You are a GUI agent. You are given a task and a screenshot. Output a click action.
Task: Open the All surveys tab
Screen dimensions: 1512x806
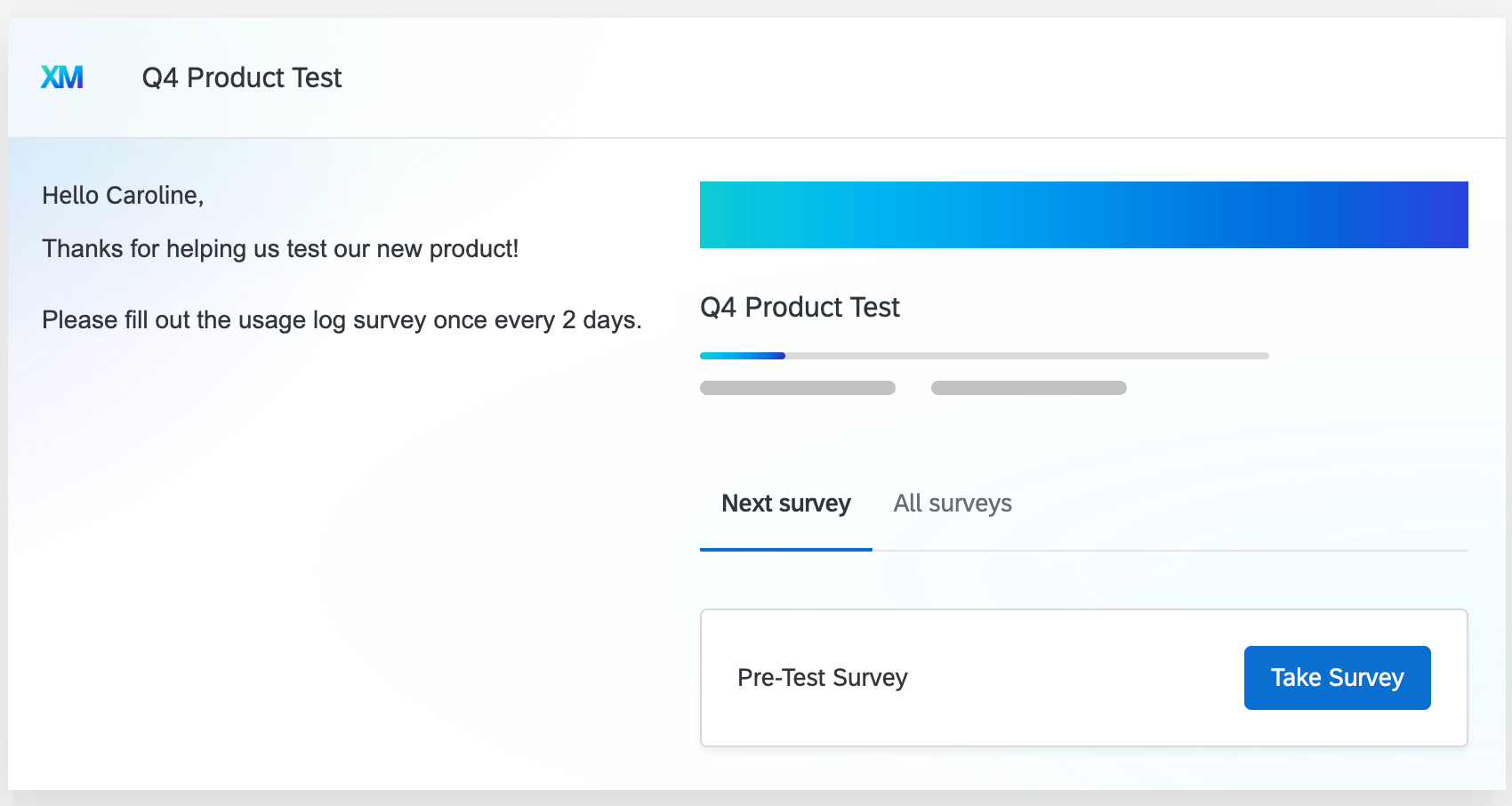click(952, 504)
